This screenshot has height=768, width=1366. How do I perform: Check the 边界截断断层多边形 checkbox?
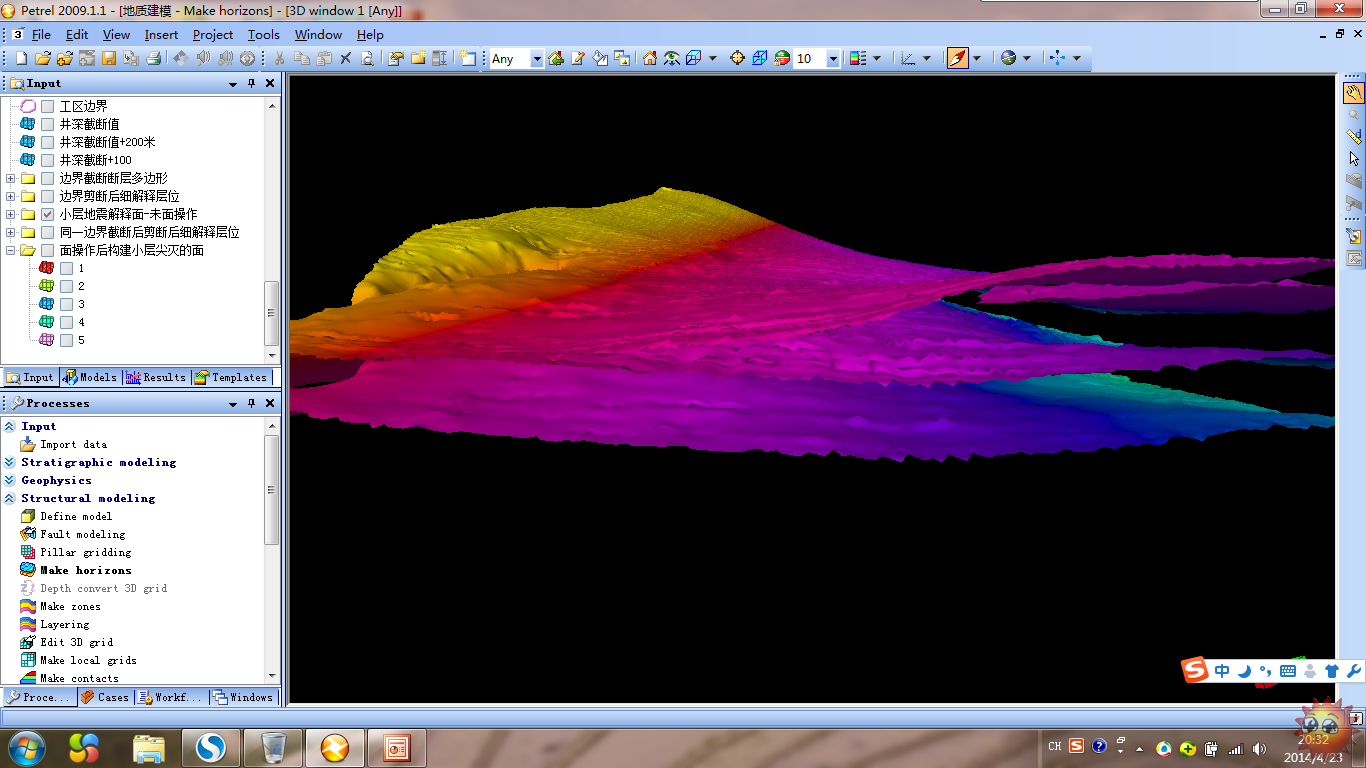coord(47,178)
